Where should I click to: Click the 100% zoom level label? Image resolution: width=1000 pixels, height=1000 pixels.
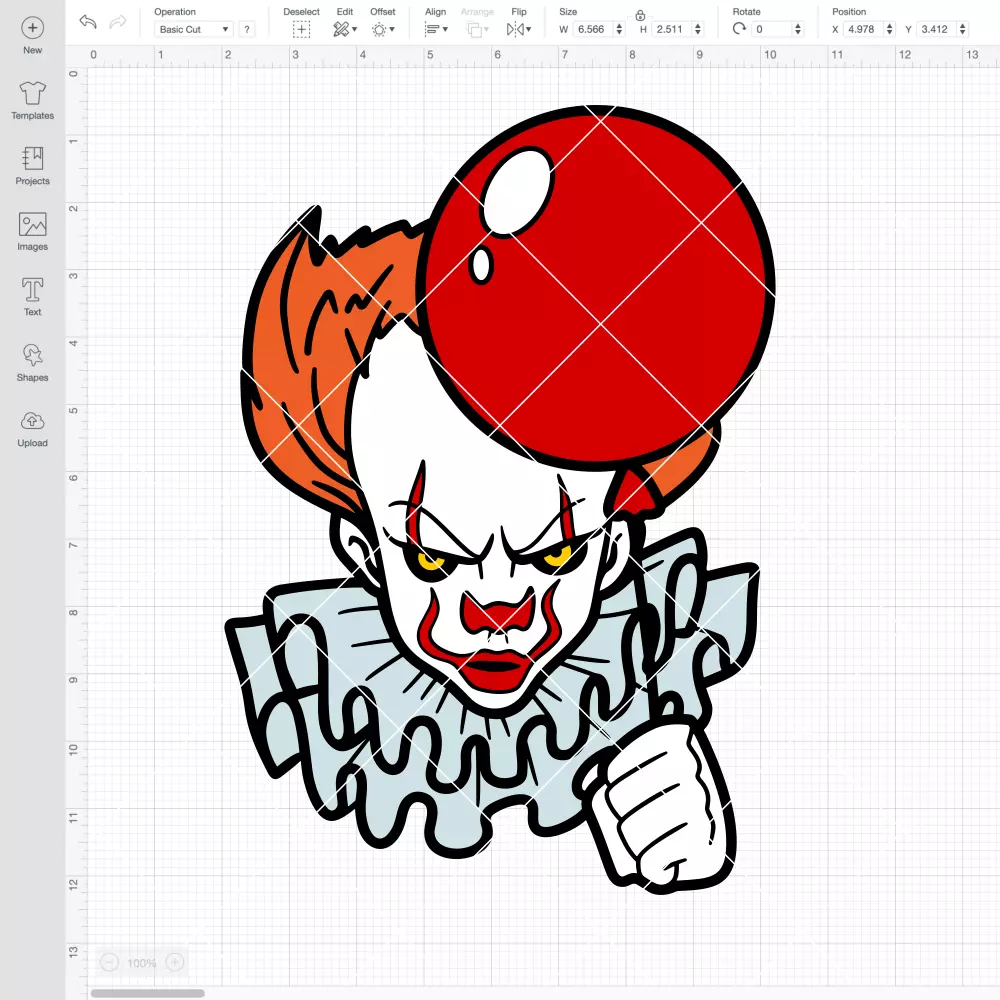[x=142, y=963]
